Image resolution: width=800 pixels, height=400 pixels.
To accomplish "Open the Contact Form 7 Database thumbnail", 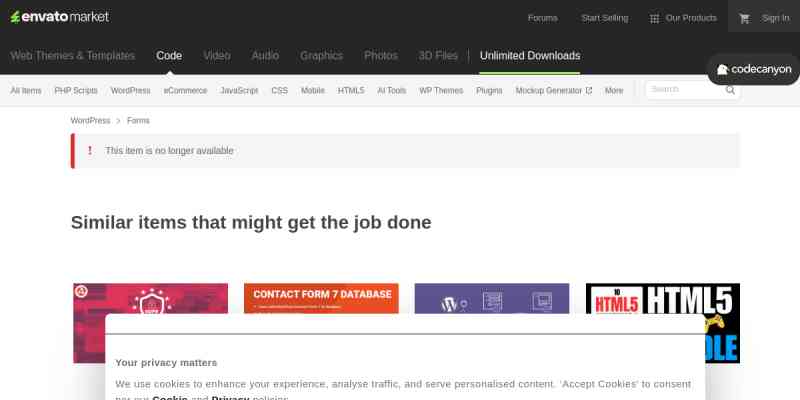I will [321, 298].
